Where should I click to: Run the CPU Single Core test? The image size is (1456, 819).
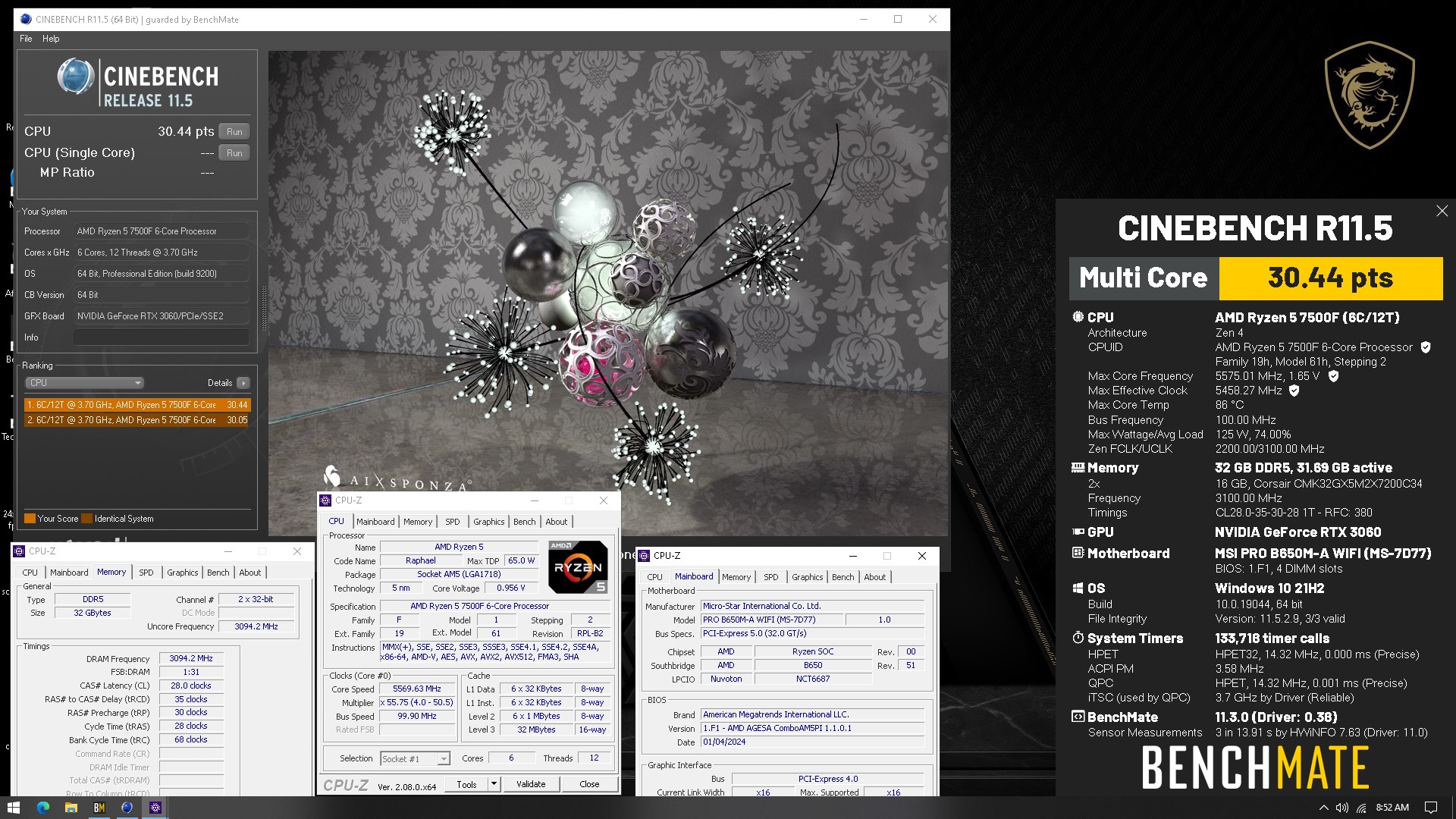234,153
